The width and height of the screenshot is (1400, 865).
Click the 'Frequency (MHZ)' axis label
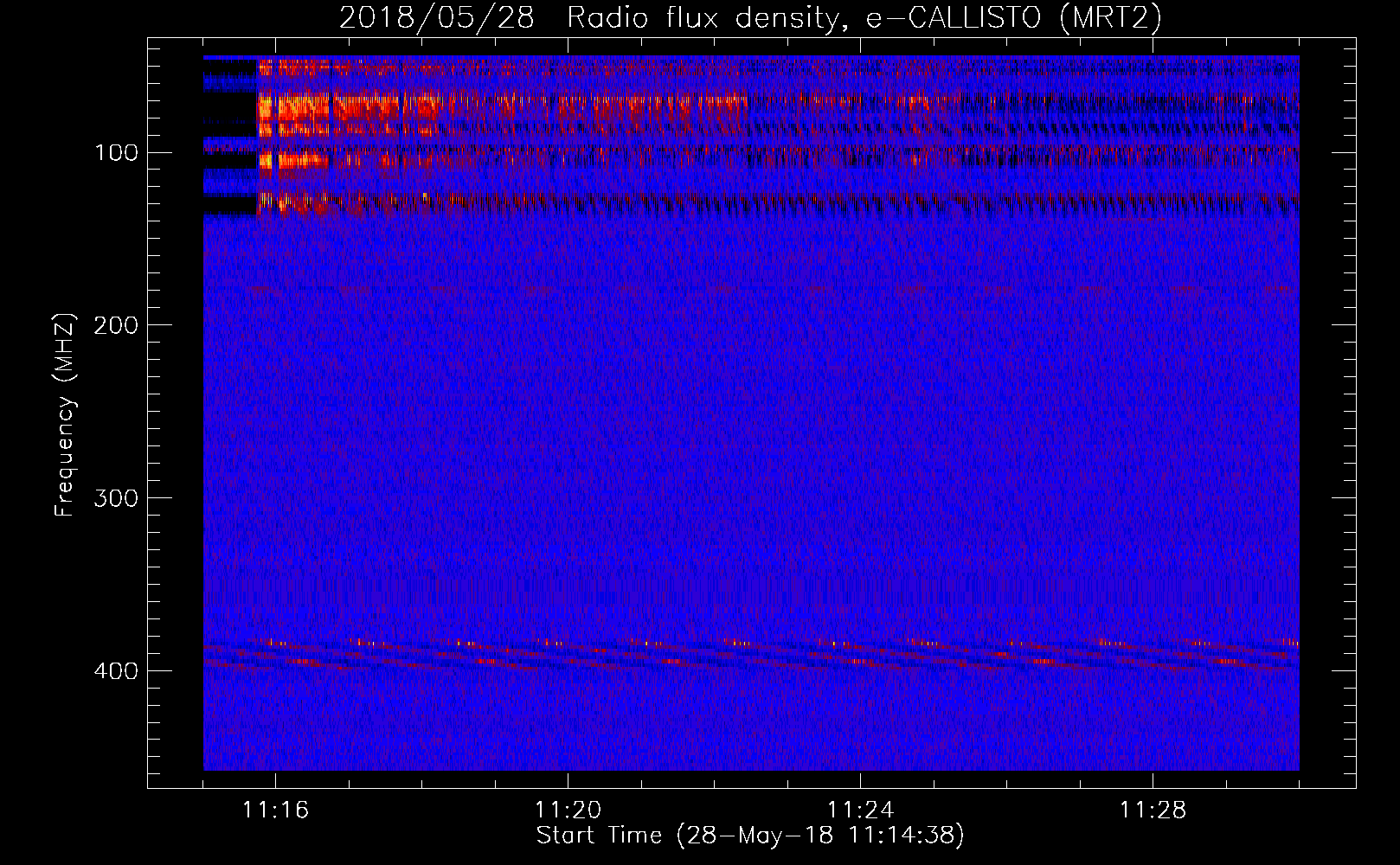pyautogui.click(x=65, y=414)
